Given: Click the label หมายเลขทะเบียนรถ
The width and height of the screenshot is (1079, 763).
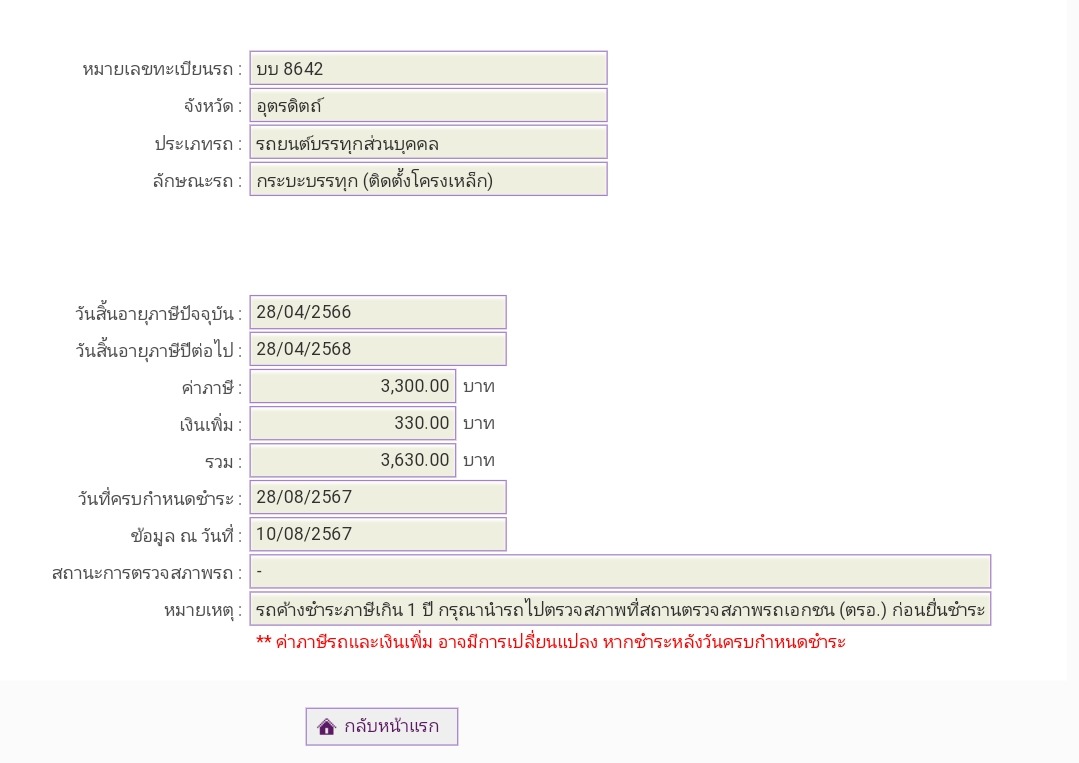Looking at the screenshot, I should 162,69.
